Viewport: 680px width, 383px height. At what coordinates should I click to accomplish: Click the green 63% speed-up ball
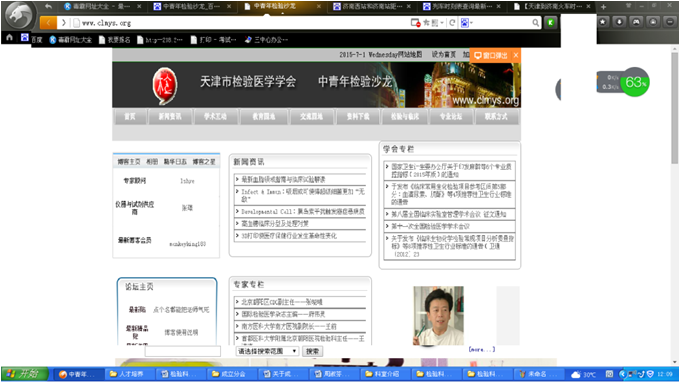coord(635,82)
